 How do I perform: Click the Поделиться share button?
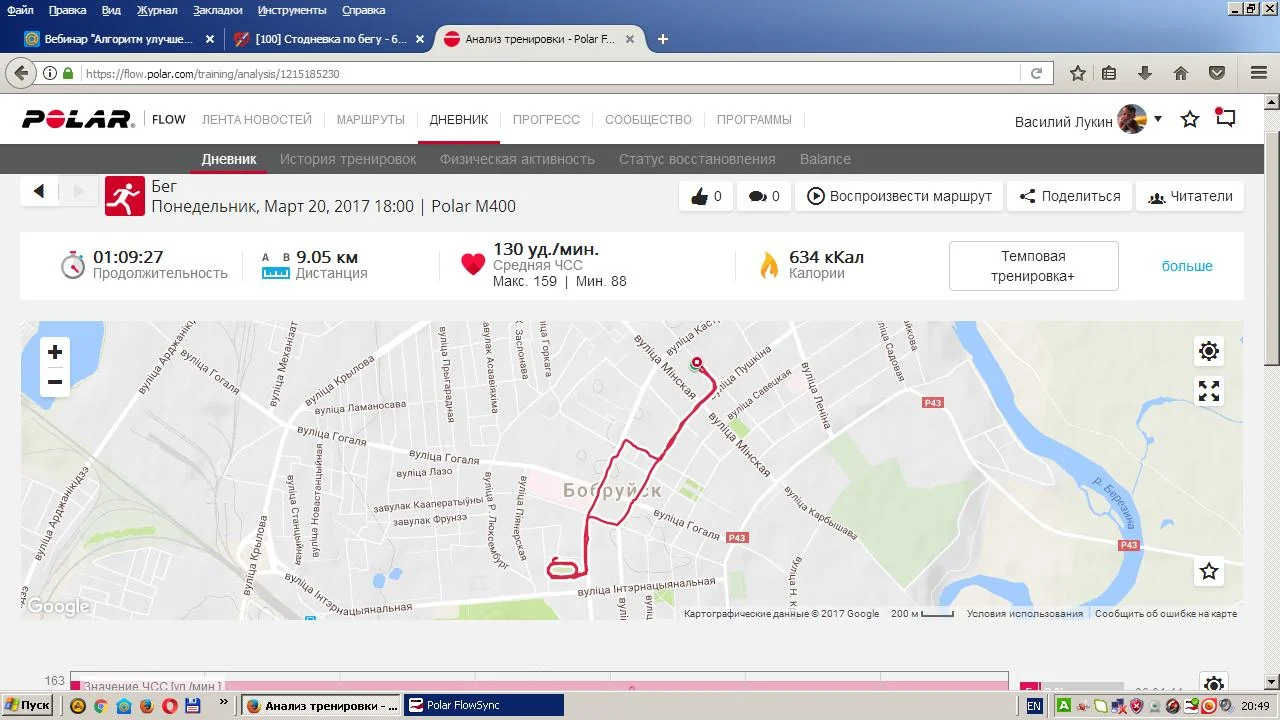(x=1070, y=196)
